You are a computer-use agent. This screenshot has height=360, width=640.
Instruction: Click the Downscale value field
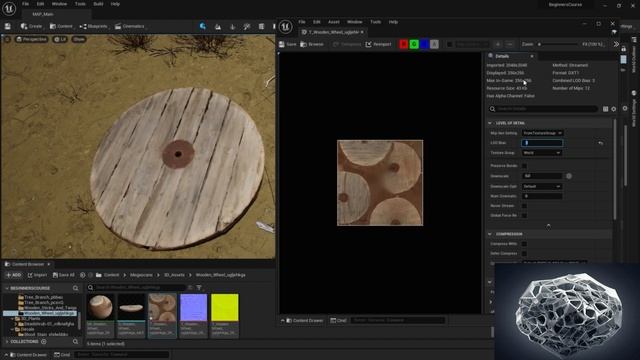point(542,176)
